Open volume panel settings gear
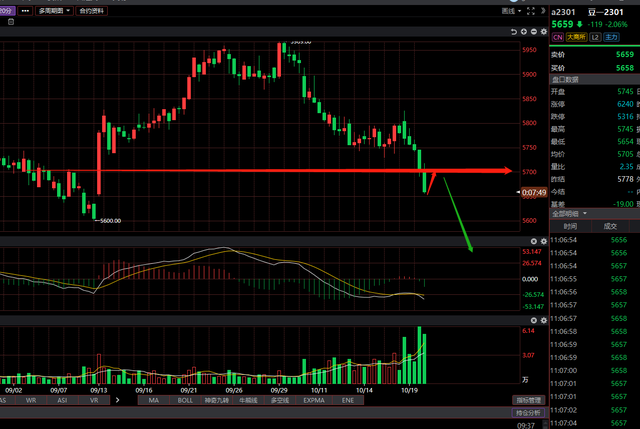This screenshot has width=640, height=429. [544, 320]
